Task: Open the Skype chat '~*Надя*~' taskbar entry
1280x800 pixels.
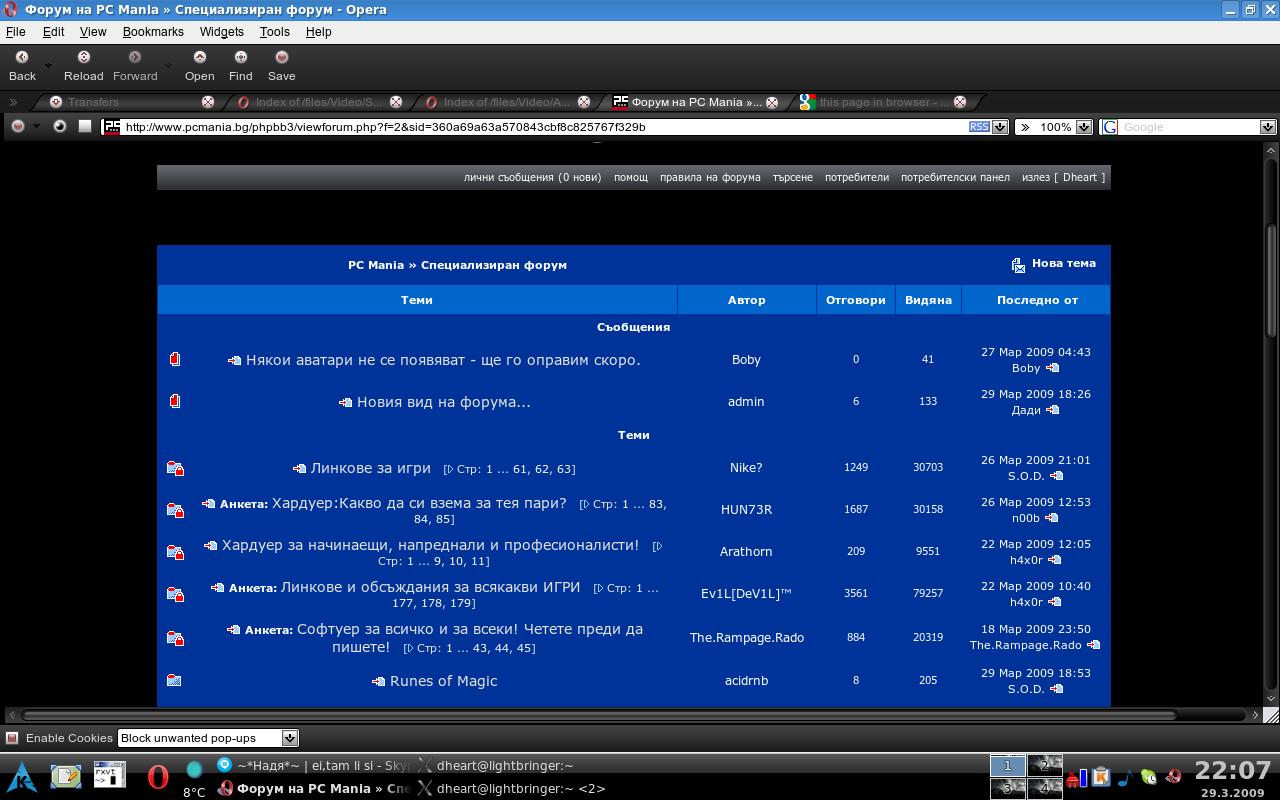Action: tap(314, 765)
